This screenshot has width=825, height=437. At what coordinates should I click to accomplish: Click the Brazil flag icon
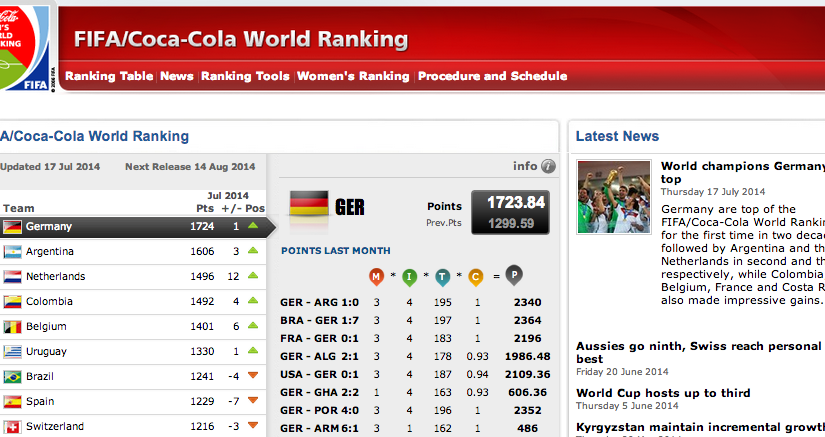(x=12, y=377)
